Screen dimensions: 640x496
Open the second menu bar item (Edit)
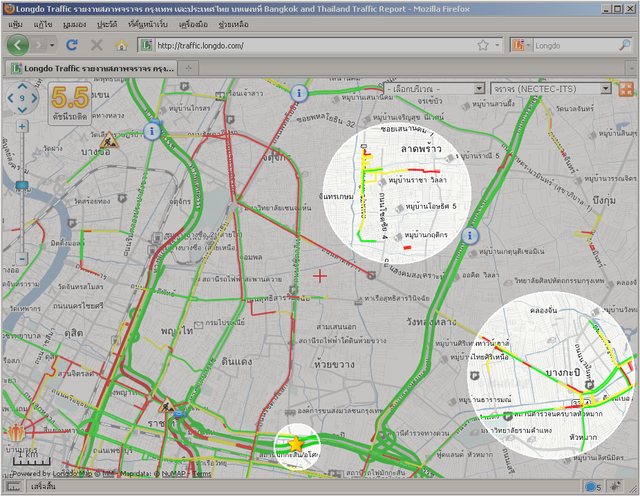[x=43, y=24]
